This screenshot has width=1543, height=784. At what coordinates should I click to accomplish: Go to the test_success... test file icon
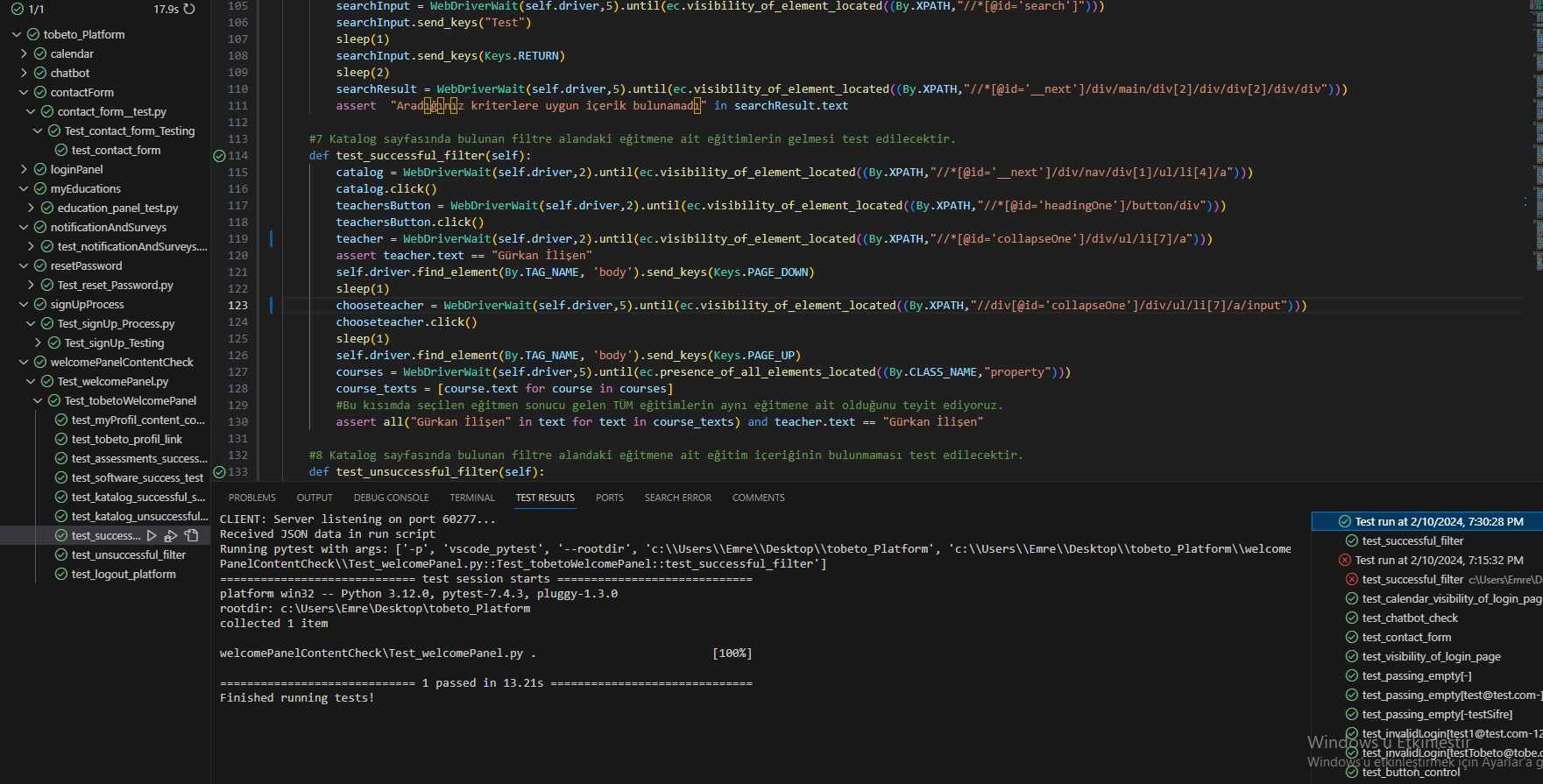coord(192,535)
